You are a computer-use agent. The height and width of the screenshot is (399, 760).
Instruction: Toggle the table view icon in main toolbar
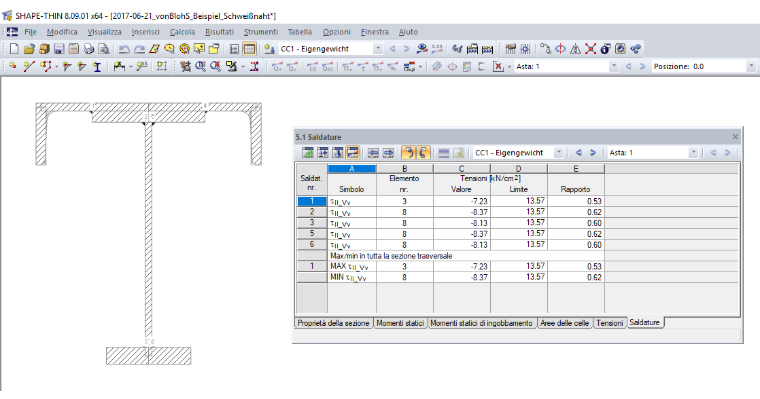click(x=249, y=48)
